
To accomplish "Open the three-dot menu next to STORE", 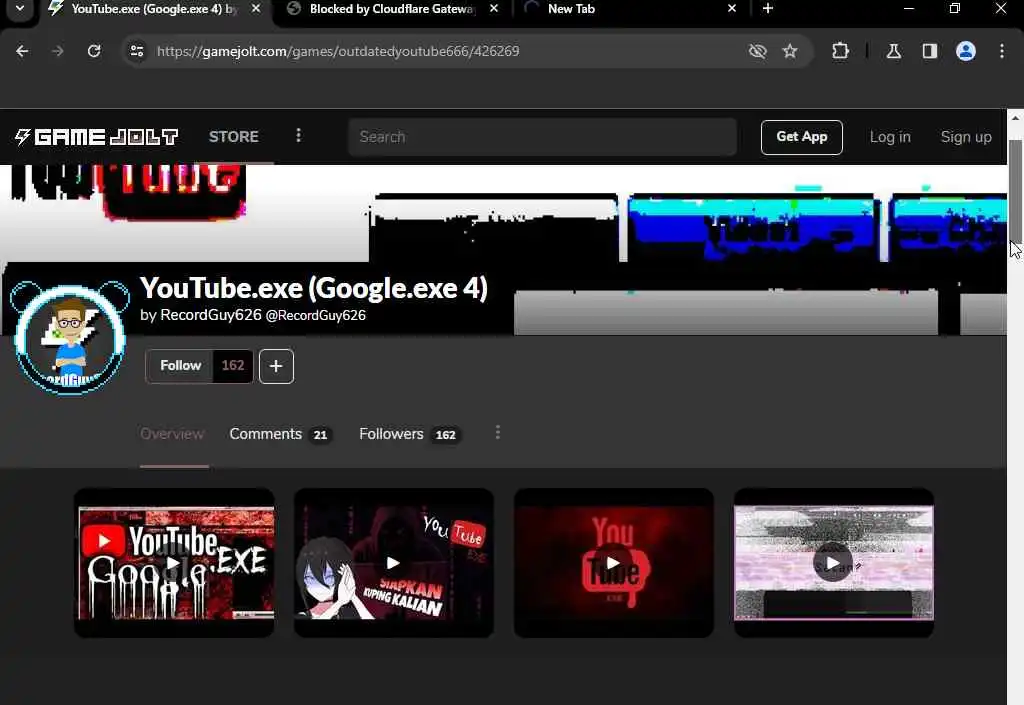I will [298, 135].
